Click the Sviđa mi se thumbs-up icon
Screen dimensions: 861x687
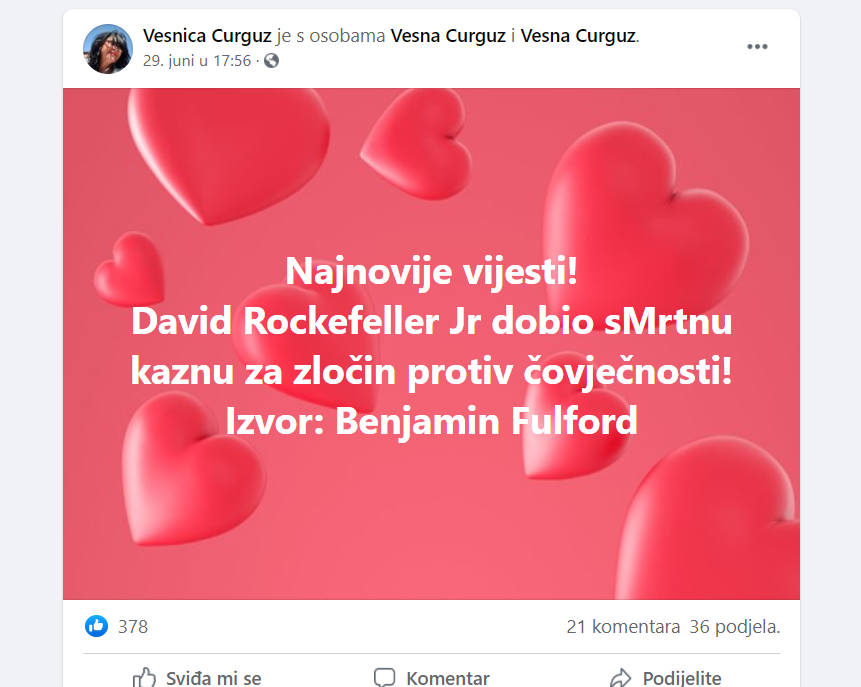pos(144,678)
